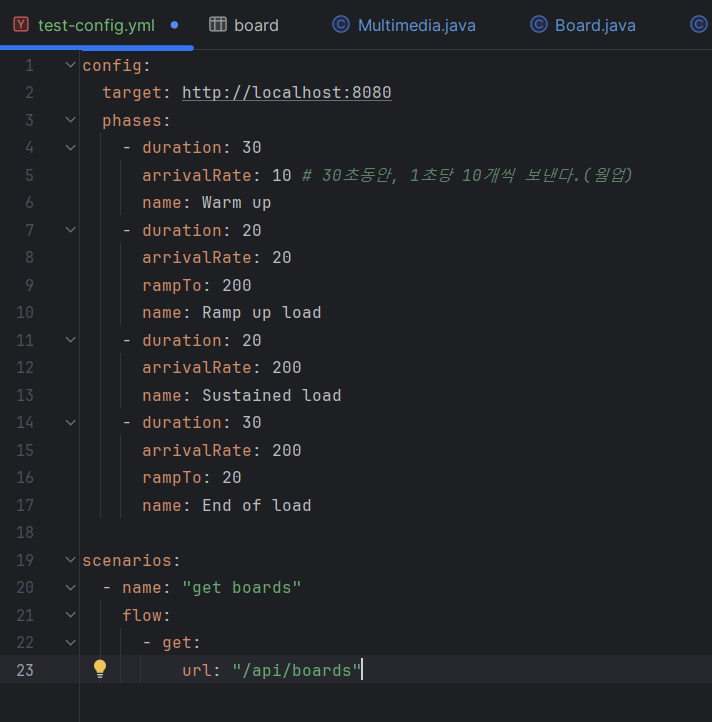
Task: Collapse the flow block on line 21
Action: point(70,615)
